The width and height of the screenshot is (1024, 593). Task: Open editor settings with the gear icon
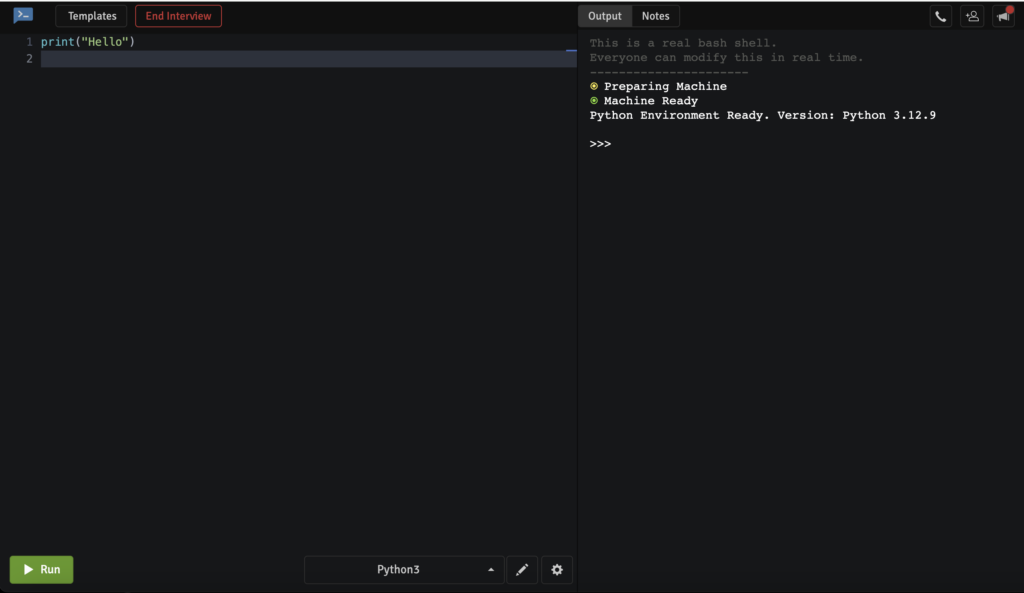click(556, 569)
